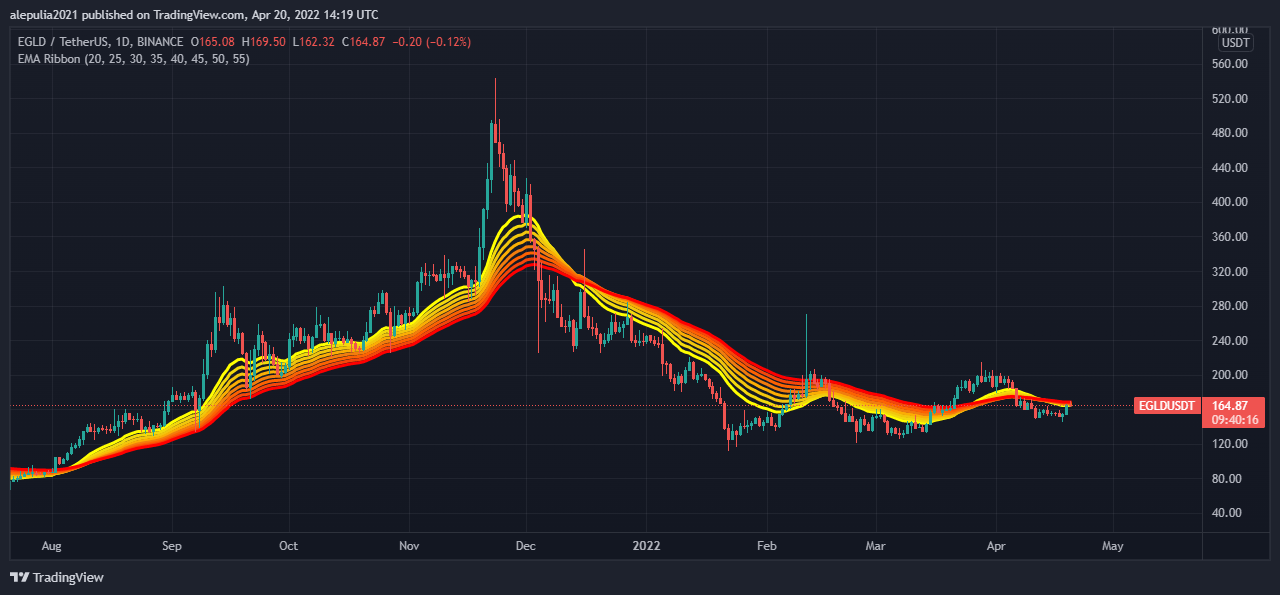The height and width of the screenshot is (595, 1280).
Task: Click the 120.00 price axis label
Action: [x=1228, y=444]
